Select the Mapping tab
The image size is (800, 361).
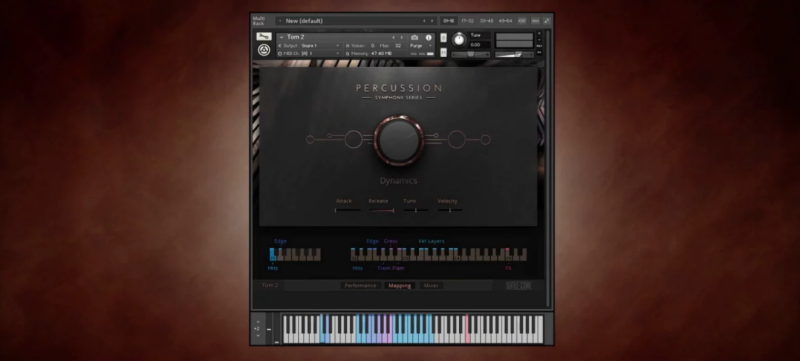[399, 286]
